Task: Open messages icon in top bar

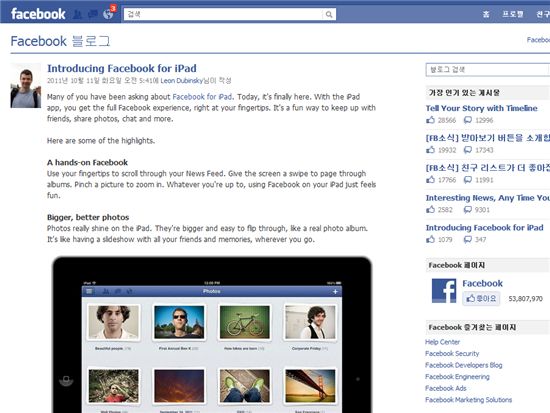Action: pyautogui.click(x=93, y=14)
